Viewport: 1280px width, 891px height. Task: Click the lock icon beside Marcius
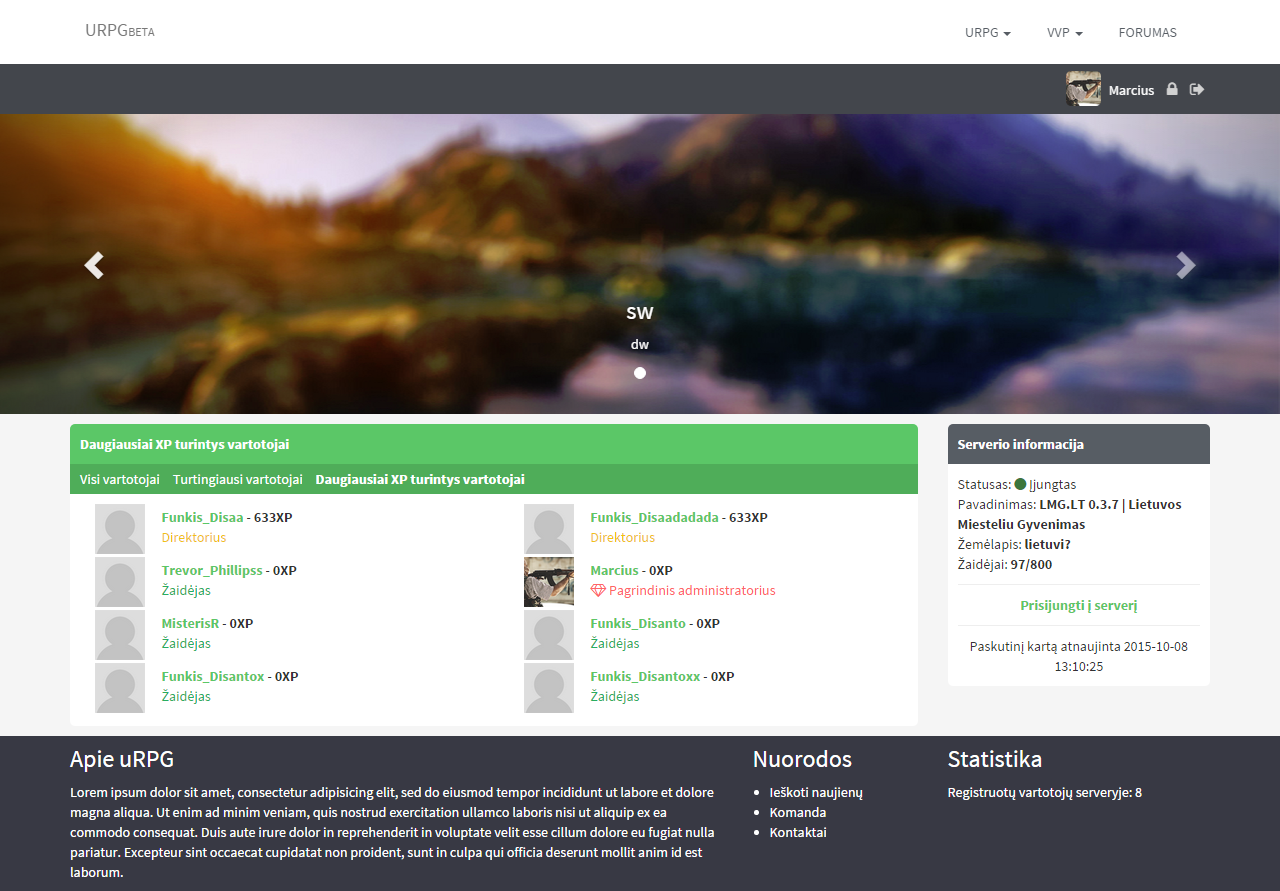1171,89
